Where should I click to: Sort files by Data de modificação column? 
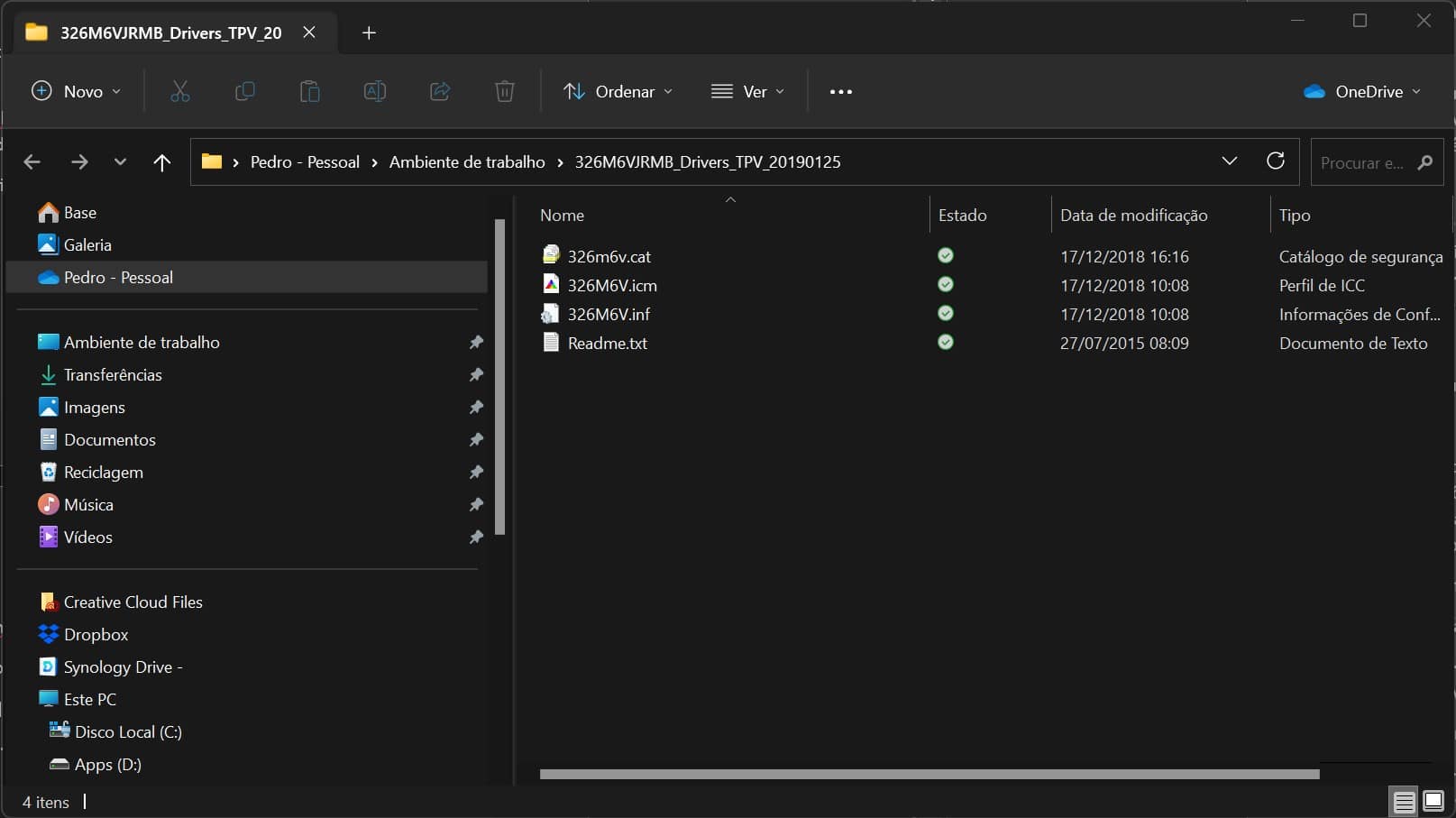(1133, 216)
